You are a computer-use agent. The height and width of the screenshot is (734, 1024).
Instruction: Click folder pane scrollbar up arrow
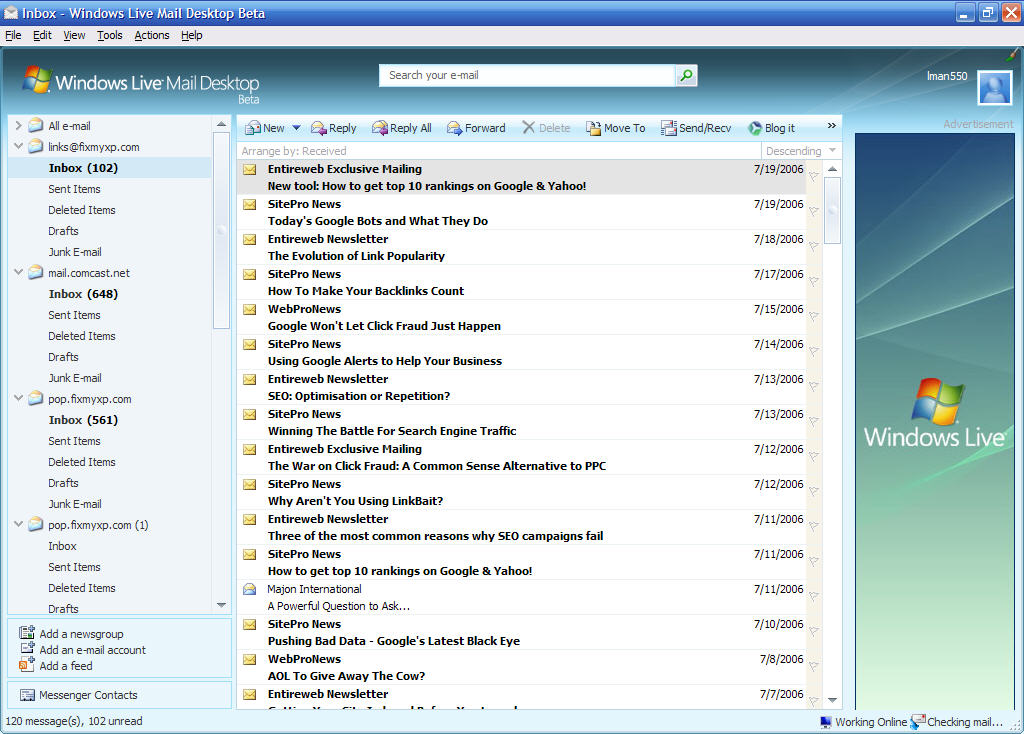coord(221,124)
